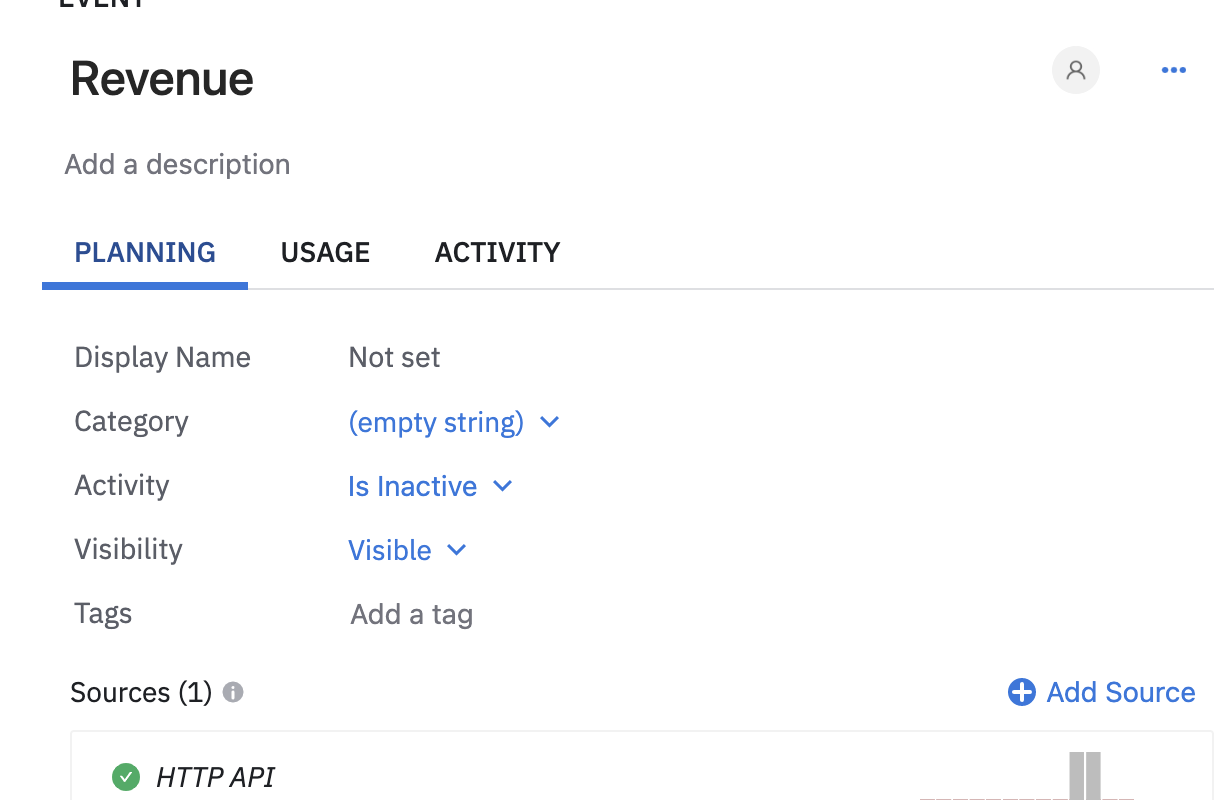Edit the Not set display name
The width and height of the screenshot is (1218, 800).
point(394,358)
